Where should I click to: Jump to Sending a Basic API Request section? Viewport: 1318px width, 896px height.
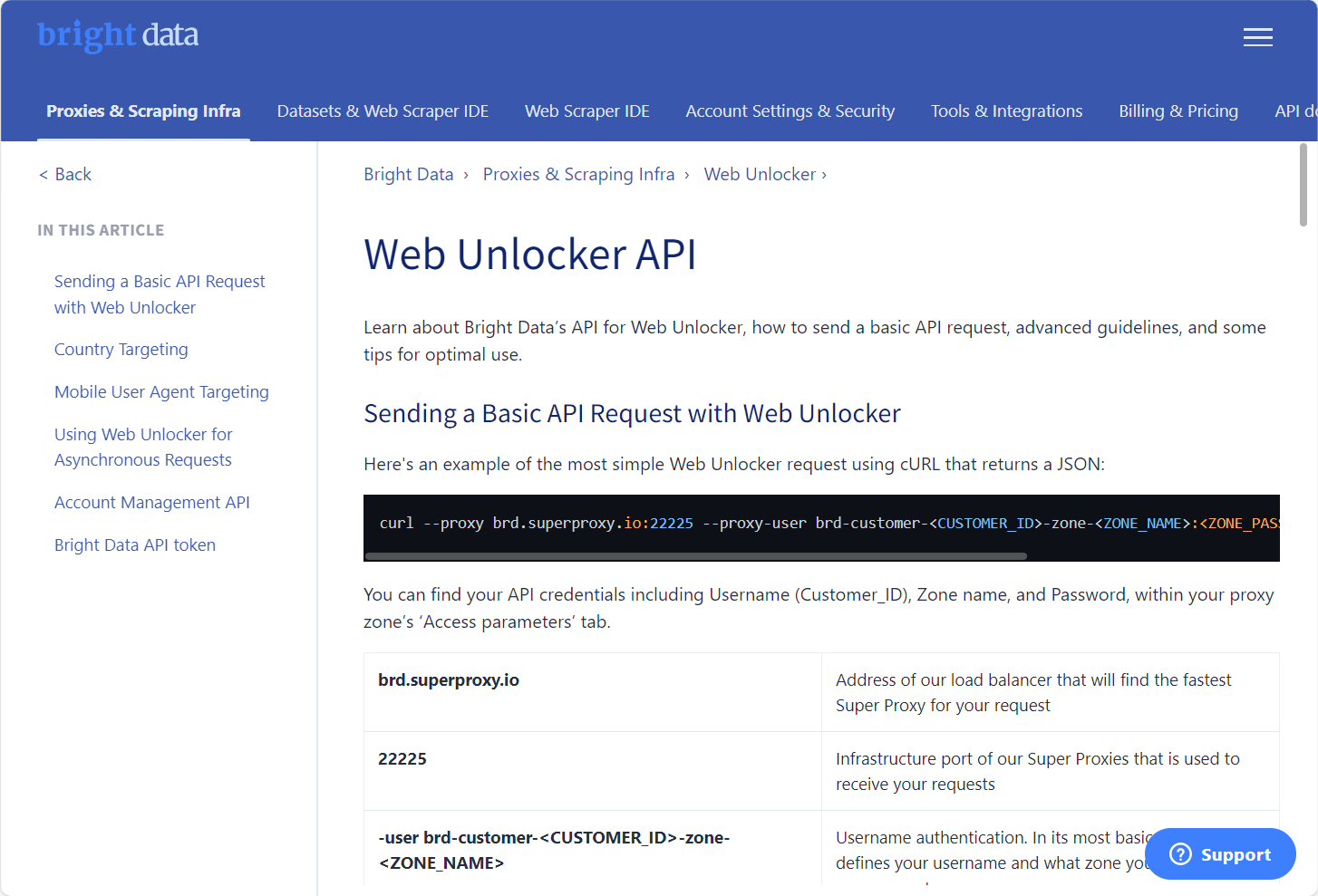[x=160, y=294]
